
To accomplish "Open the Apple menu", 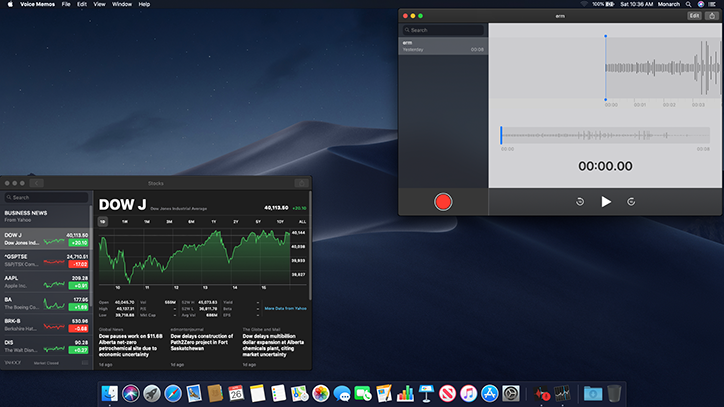I will pyautogui.click(x=10, y=4).
